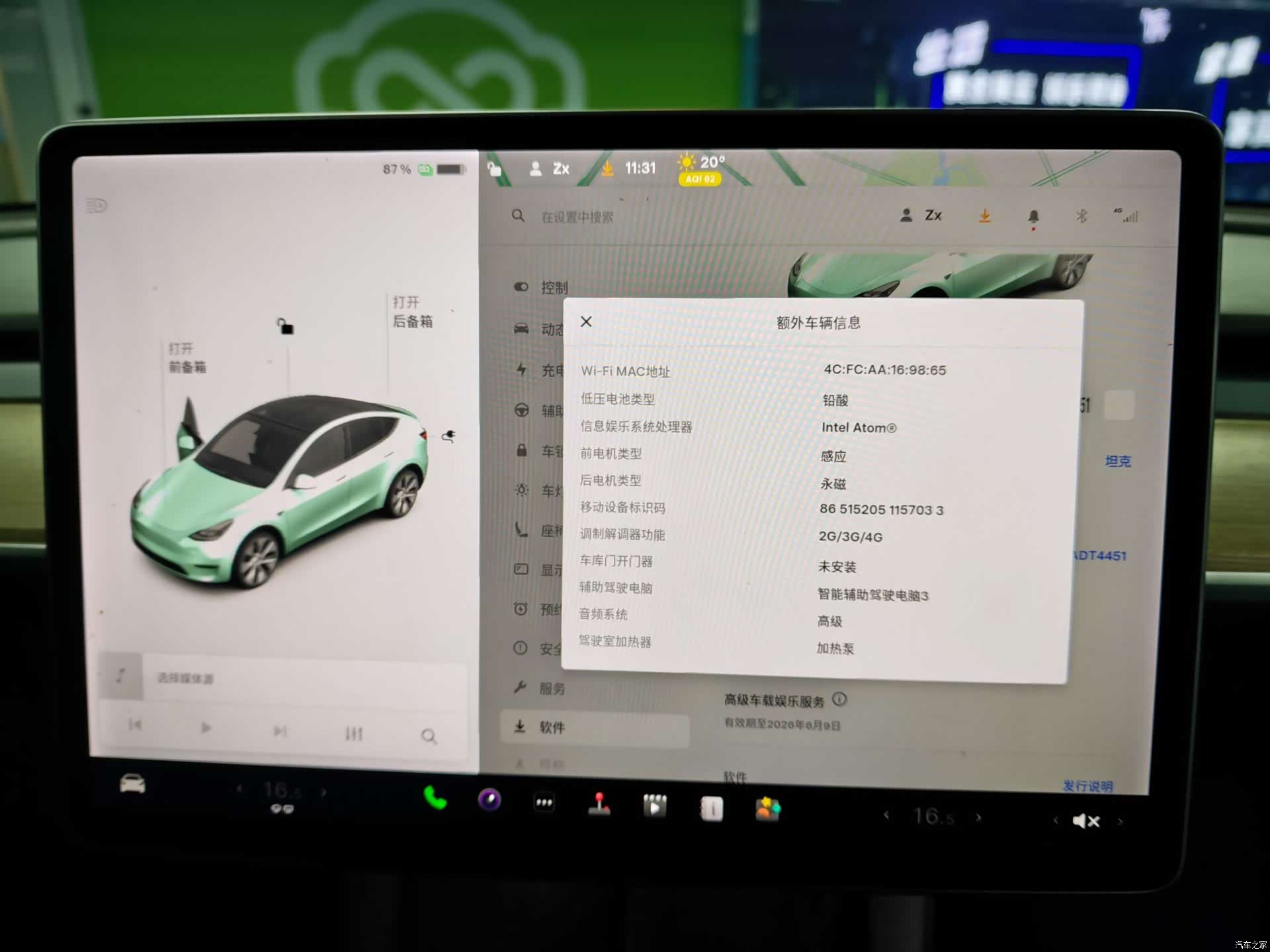
Task: Tap the lock icon in top status bar
Action: point(494,169)
